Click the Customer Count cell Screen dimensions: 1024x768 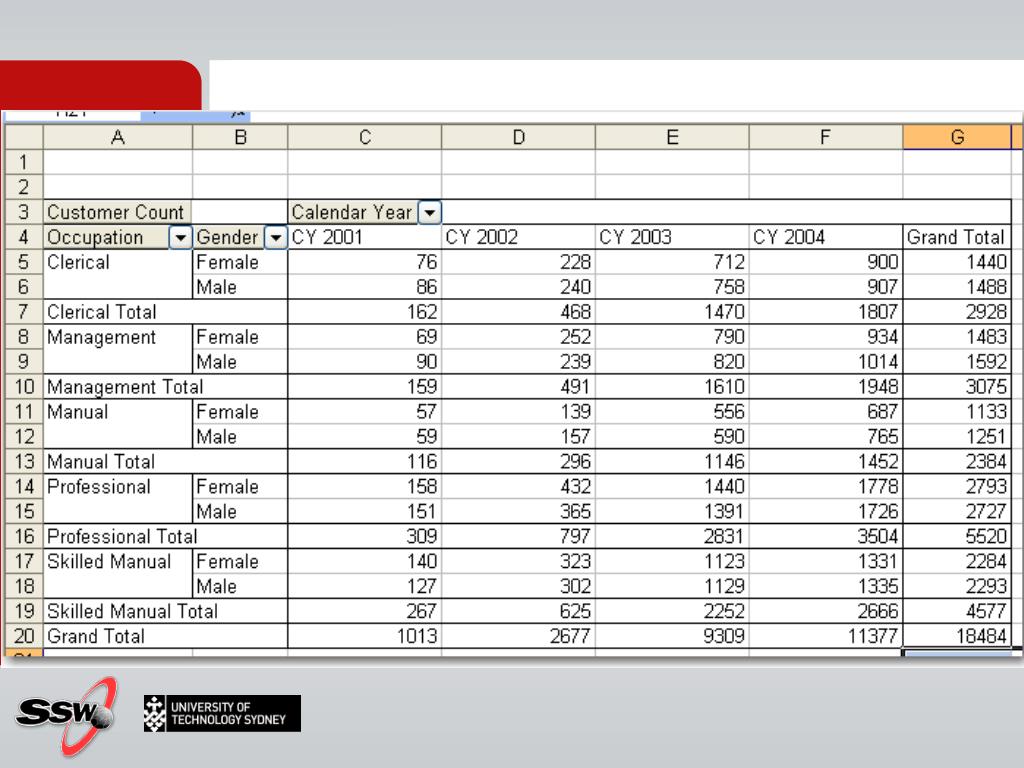click(118, 212)
